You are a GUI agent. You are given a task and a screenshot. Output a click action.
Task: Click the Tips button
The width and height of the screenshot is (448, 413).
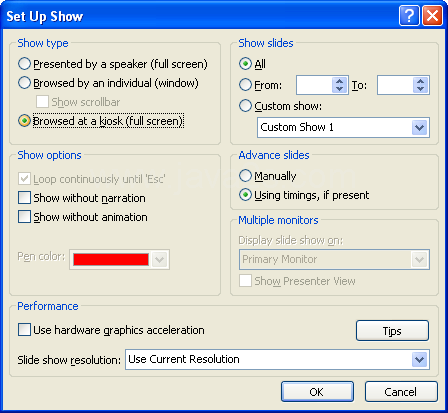[392, 331]
